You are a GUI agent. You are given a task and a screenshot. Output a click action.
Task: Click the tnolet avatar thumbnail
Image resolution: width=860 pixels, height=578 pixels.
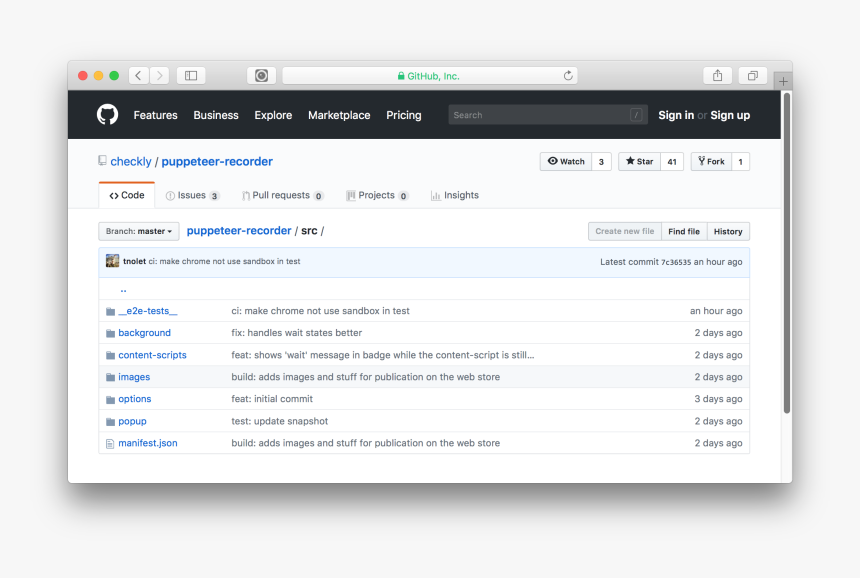[x=112, y=261]
